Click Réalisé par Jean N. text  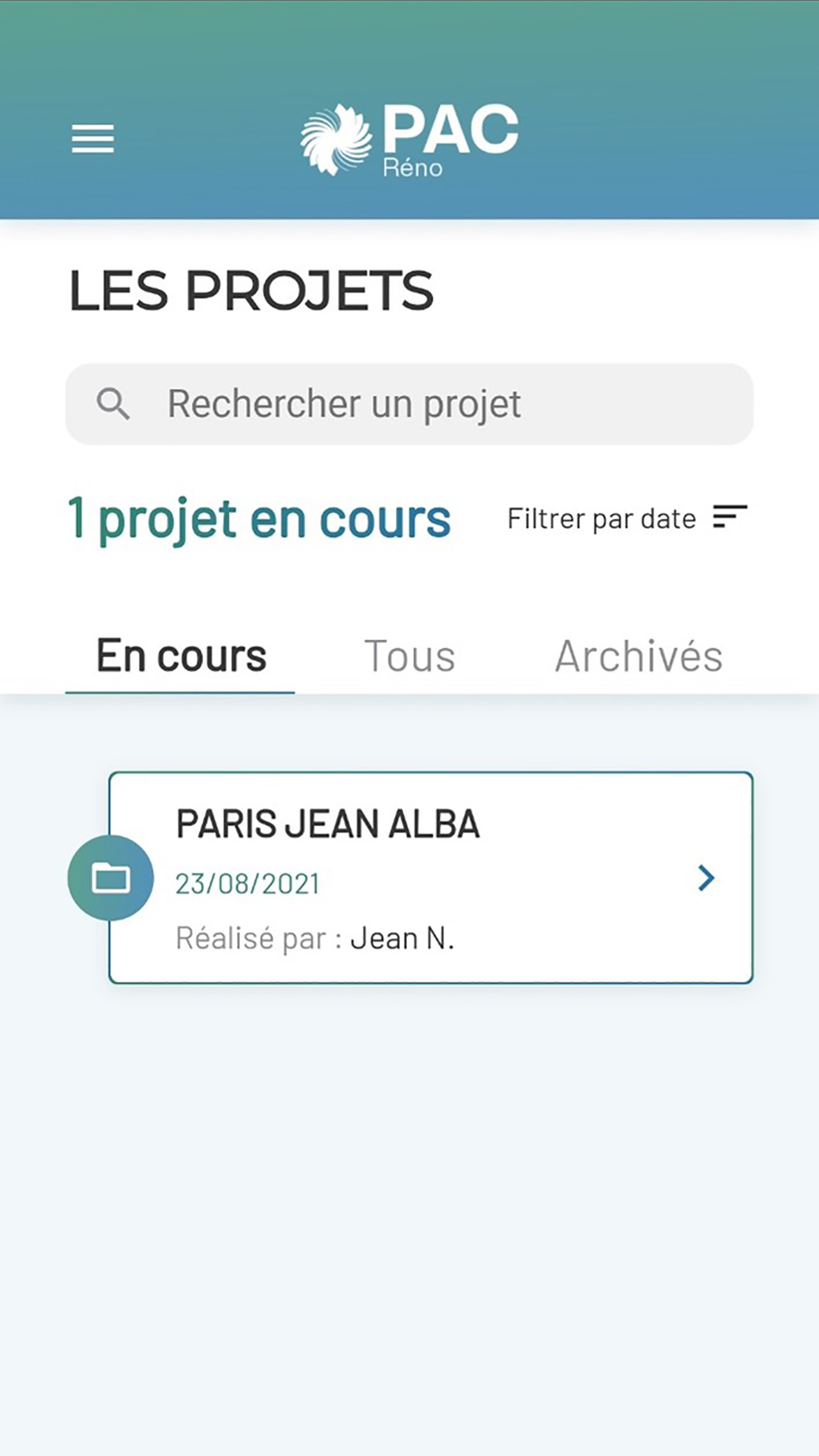(x=315, y=938)
